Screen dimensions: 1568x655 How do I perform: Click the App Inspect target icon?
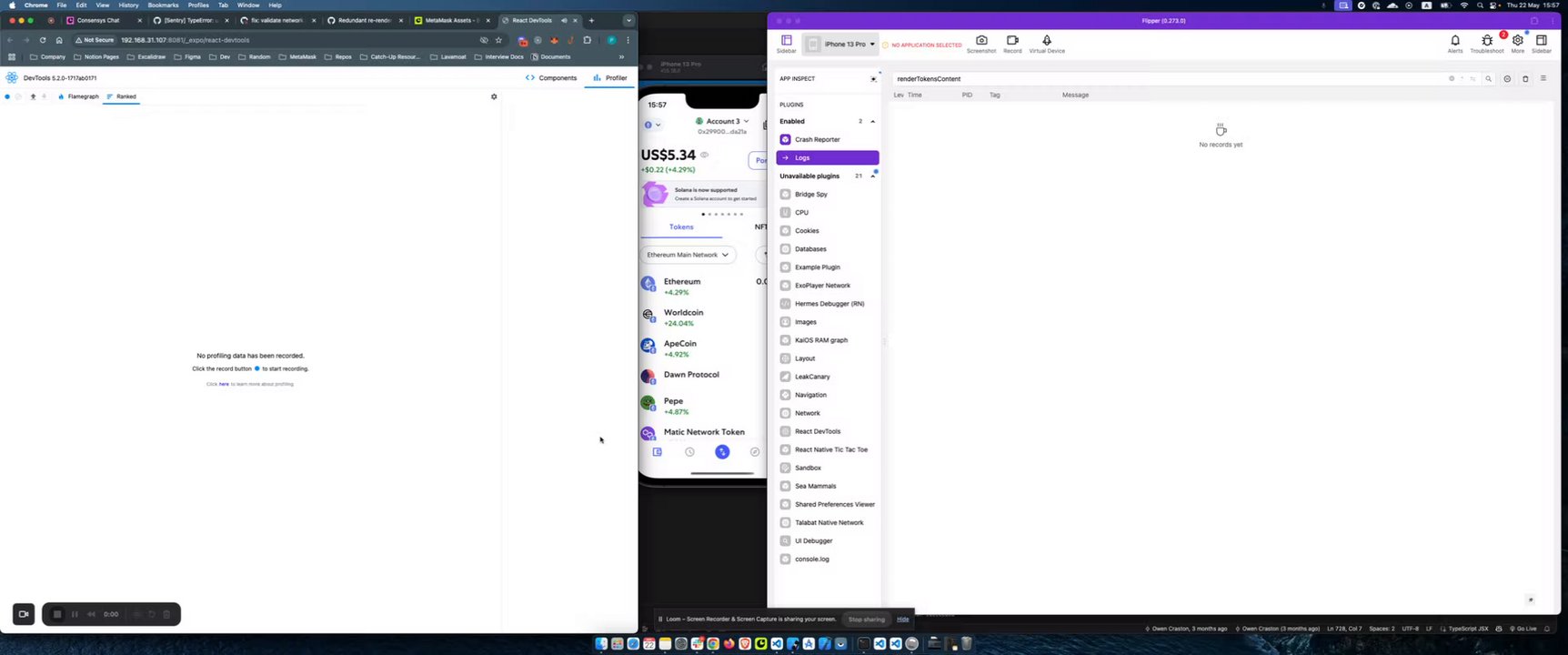[x=873, y=79]
